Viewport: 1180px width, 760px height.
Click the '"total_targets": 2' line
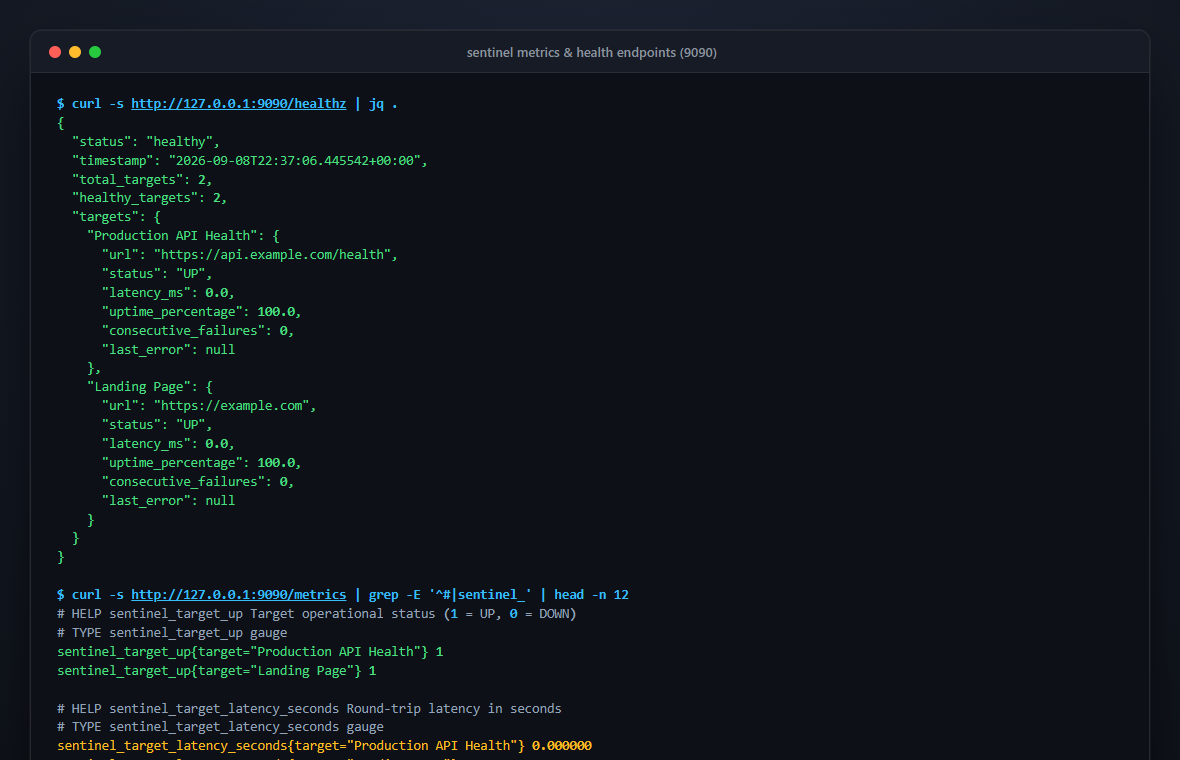point(142,179)
